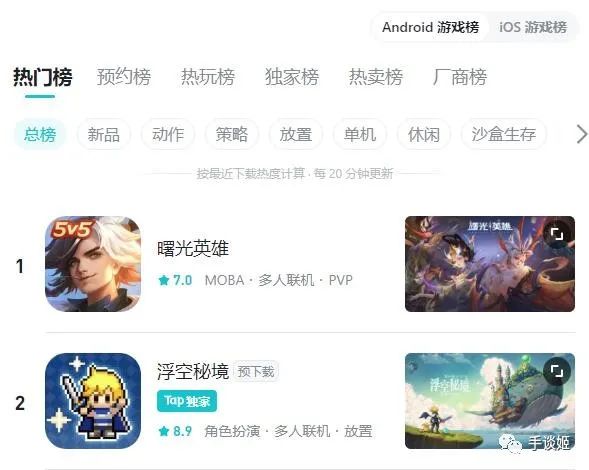Open the 热卖榜 tab

tap(376, 77)
